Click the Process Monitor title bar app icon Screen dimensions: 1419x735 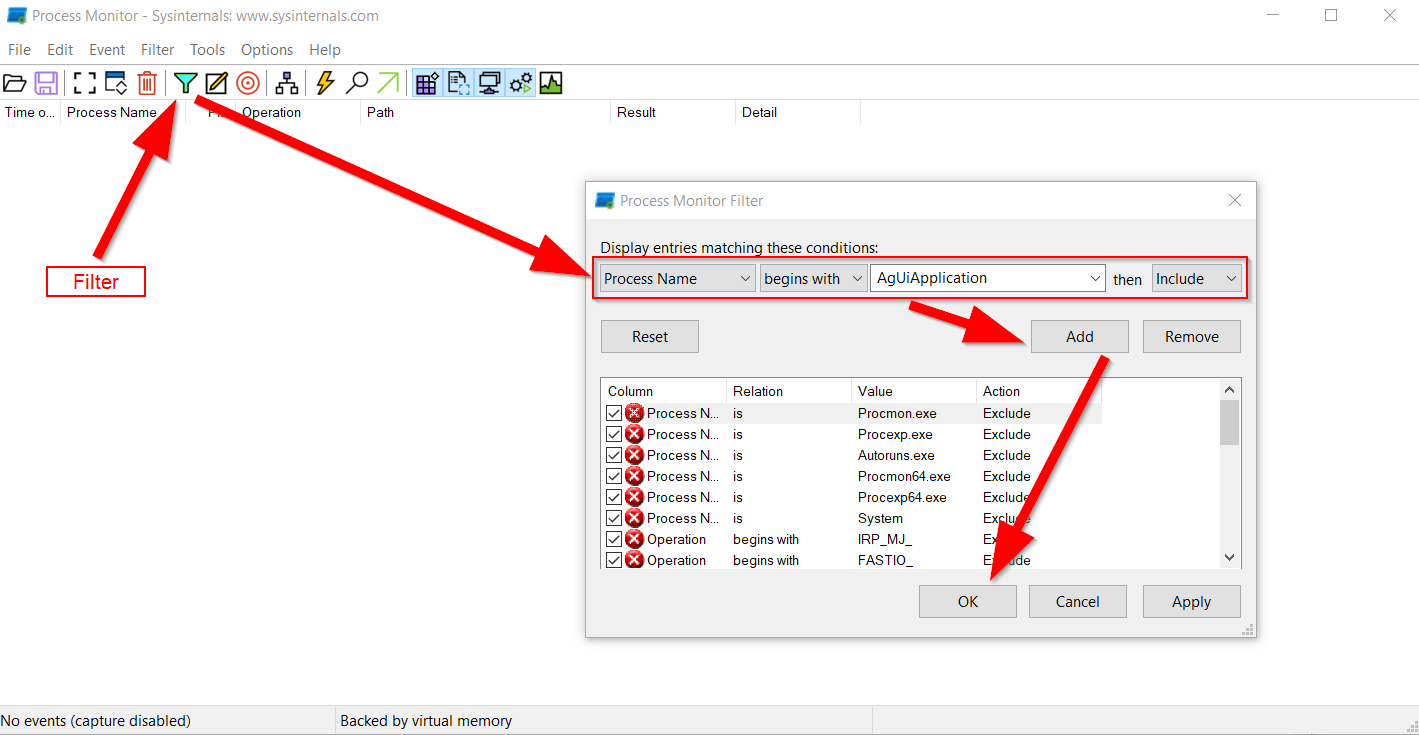point(17,16)
